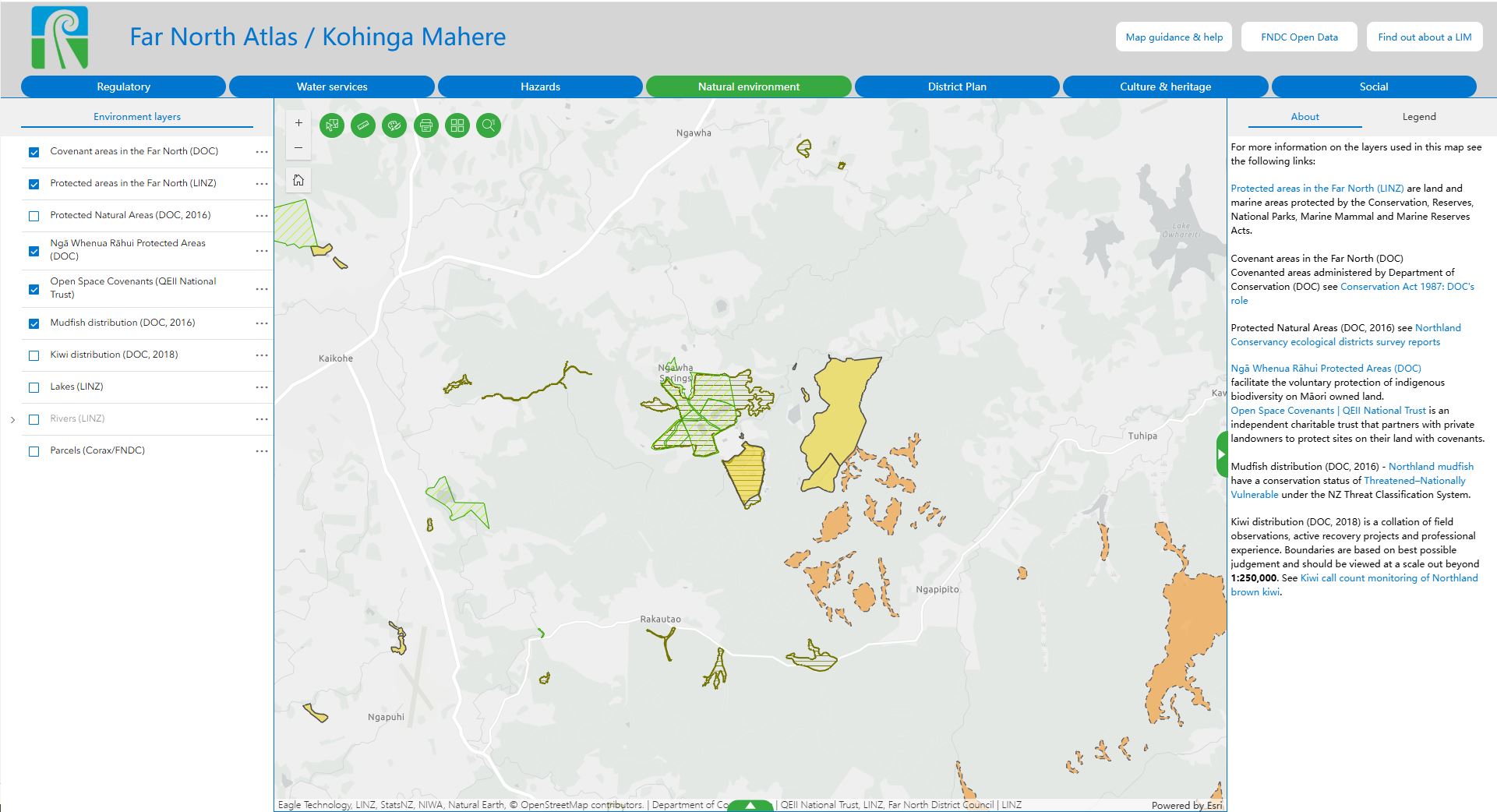Zoom in on the map
Viewport: 1497px width, 812px height.
298,123
